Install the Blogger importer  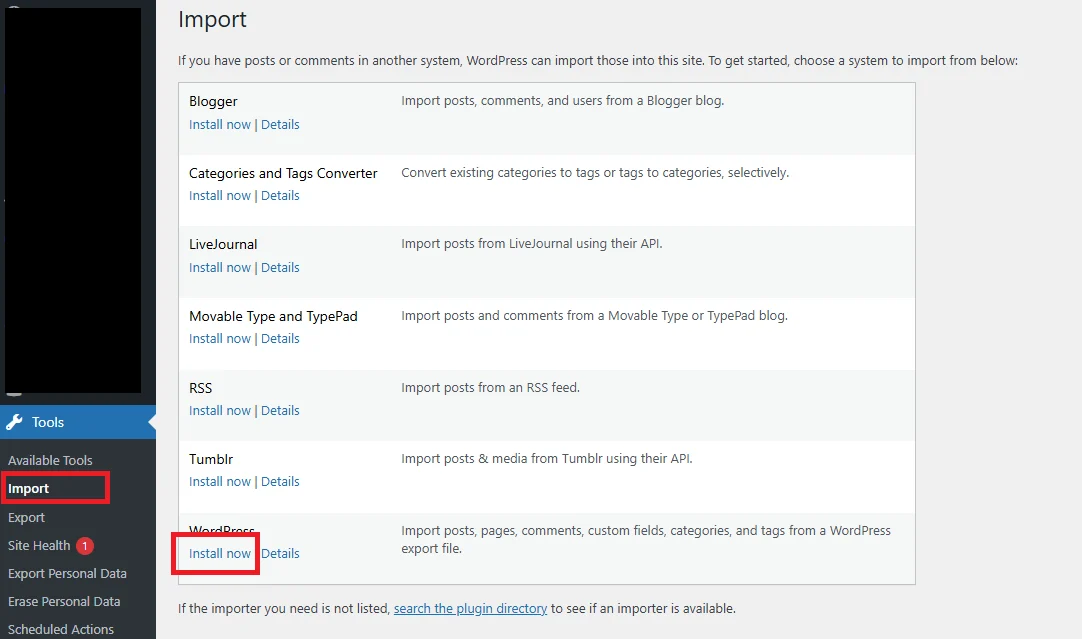coord(219,124)
